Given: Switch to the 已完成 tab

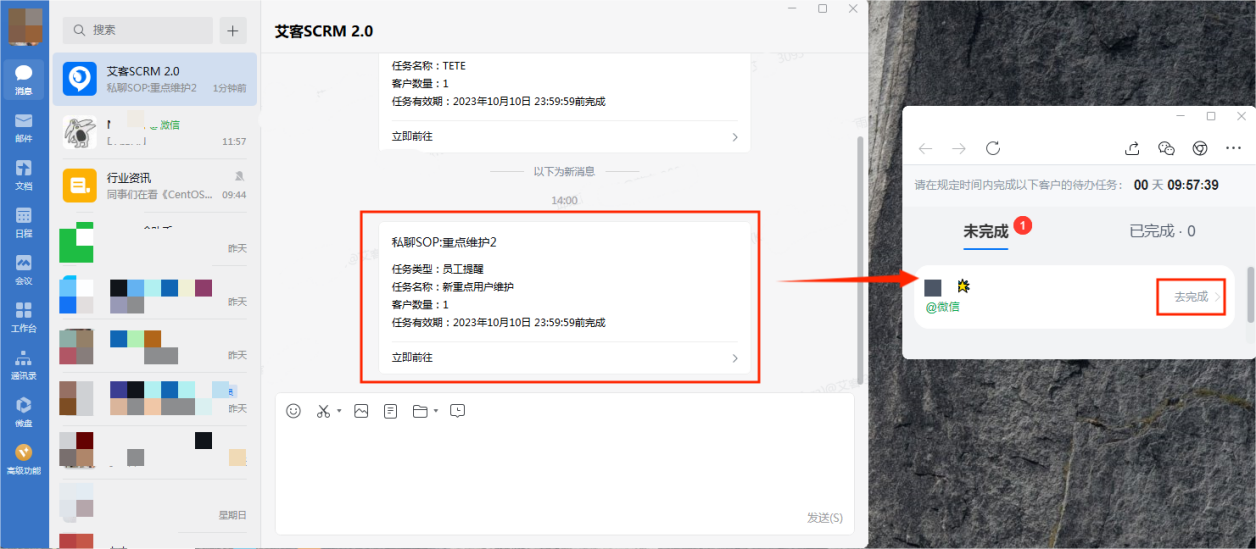Looking at the screenshot, I should point(1162,231).
